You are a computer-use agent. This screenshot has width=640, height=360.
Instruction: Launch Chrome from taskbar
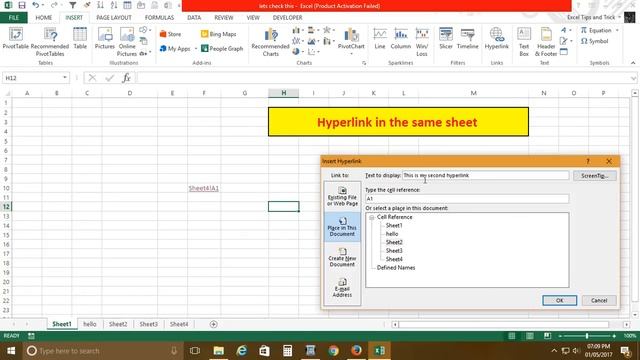coord(333,351)
